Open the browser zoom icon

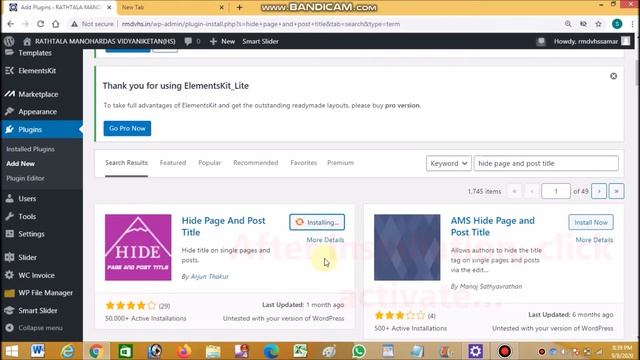568,24
